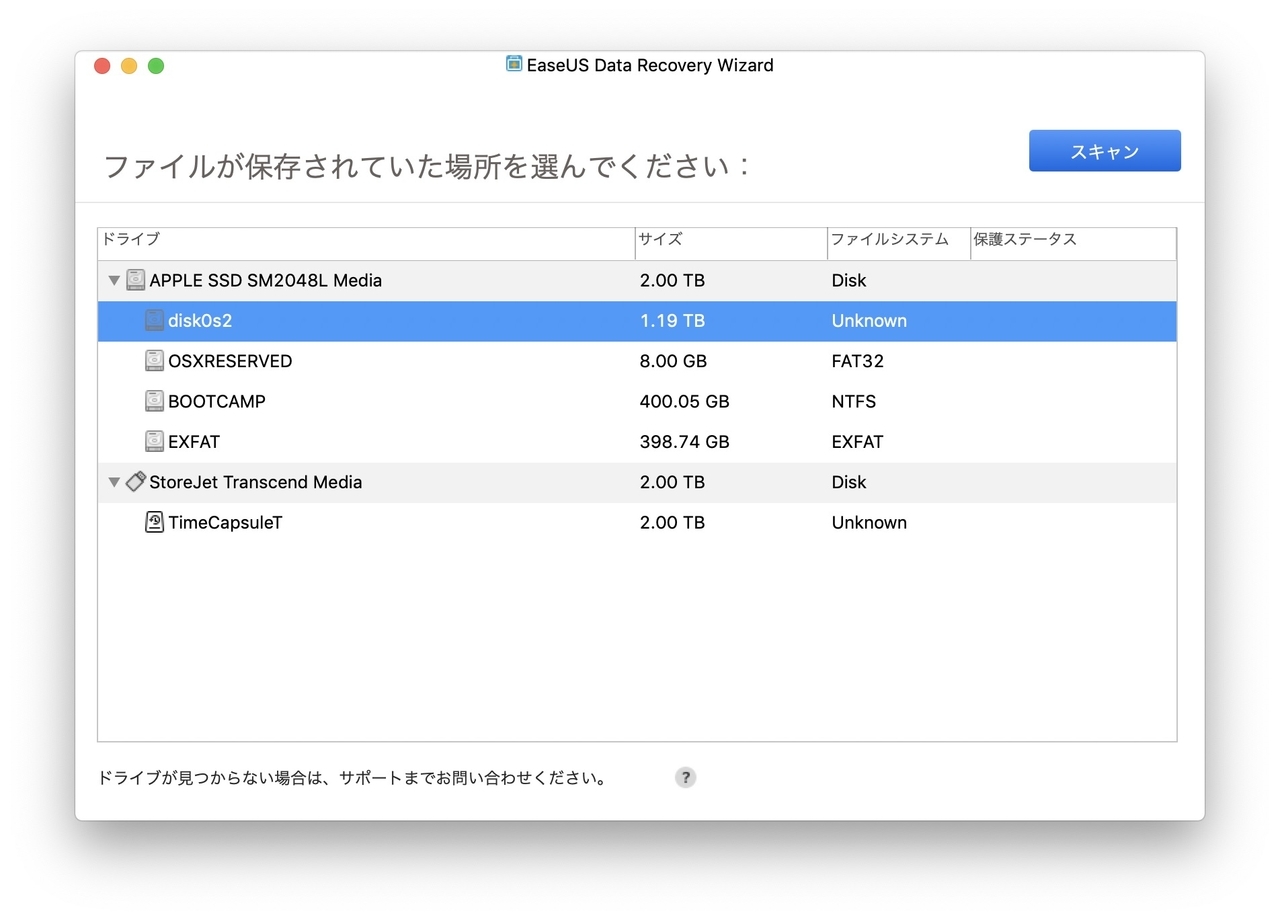
Task: Collapse the StoreJet Transcend Media group
Action: [x=114, y=482]
